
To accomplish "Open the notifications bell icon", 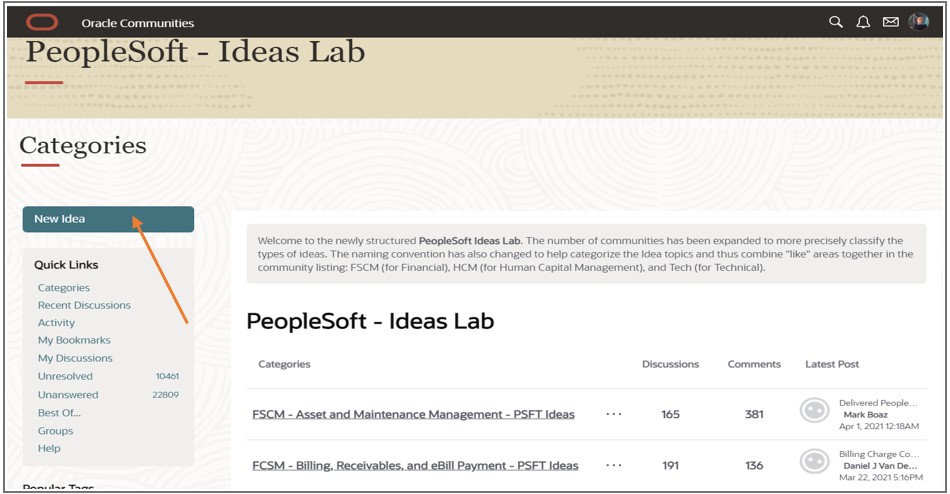I will tap(864, 22).
